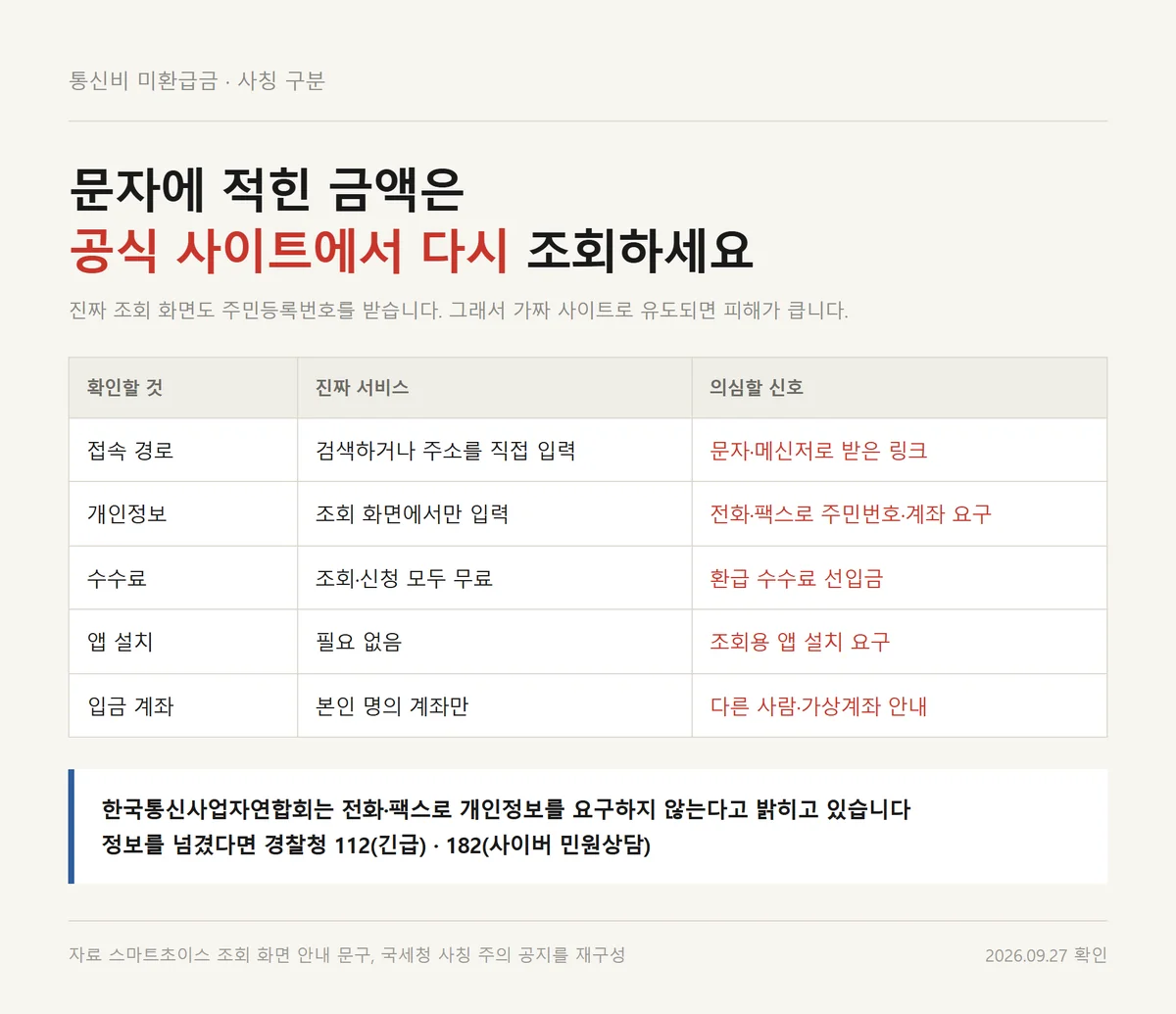
Task: Select the row label '앱 설치'
Action: pos(120,642)
